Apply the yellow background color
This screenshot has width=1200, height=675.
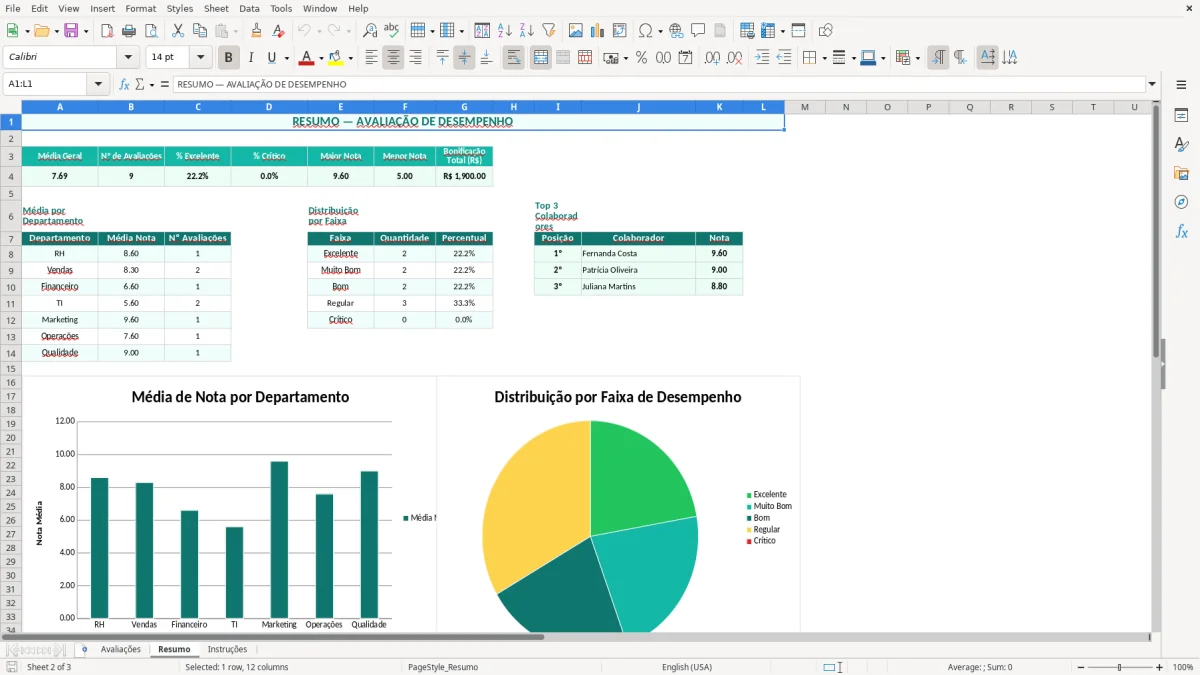tap(335, 58)
